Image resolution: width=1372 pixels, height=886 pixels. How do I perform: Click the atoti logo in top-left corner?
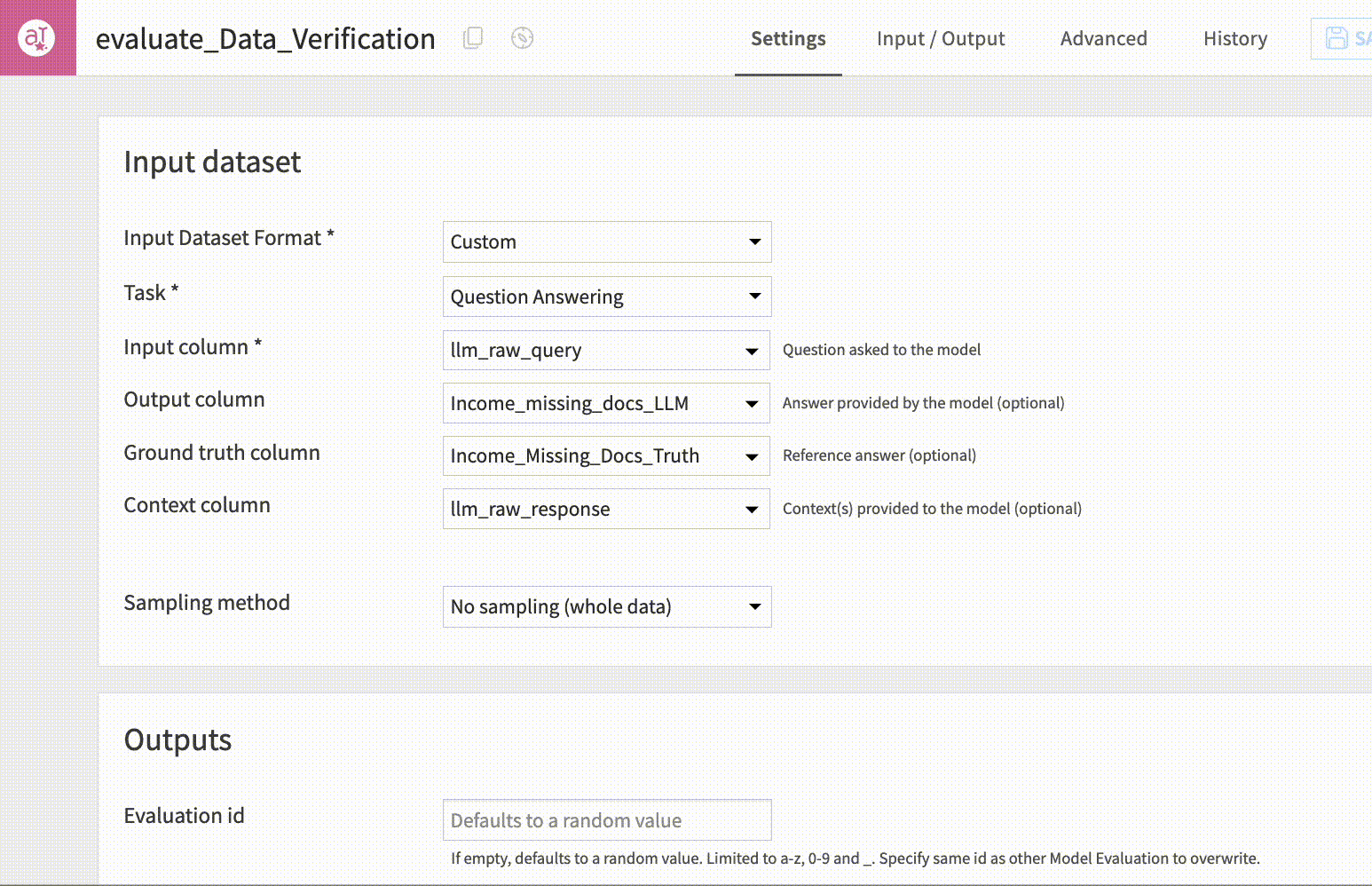coord(37,38)
